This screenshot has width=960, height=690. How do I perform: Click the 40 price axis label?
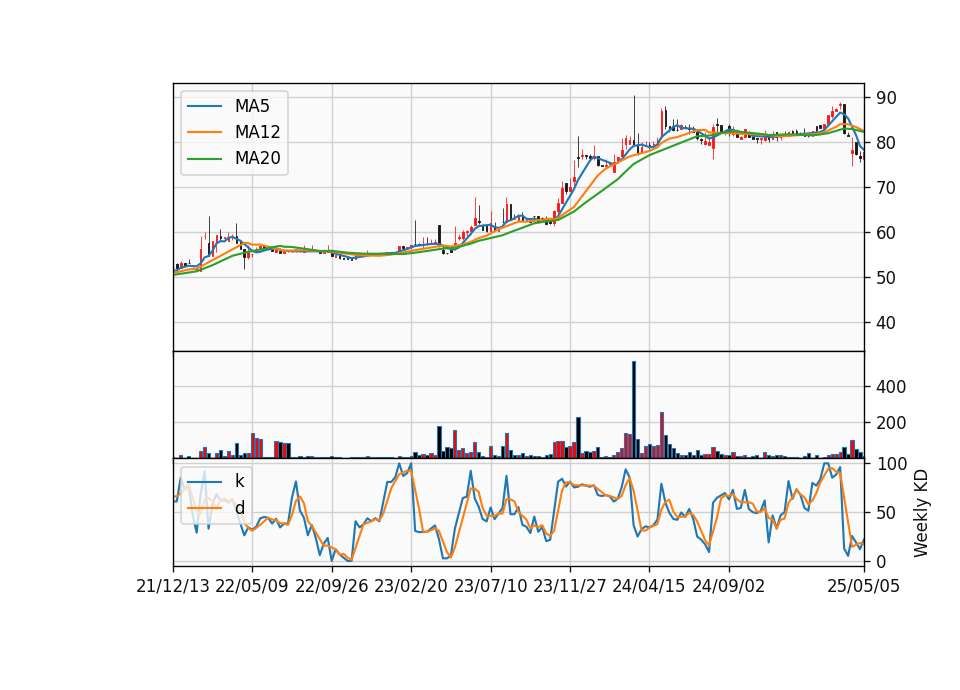pyautogui.click(x=886, y=323)
